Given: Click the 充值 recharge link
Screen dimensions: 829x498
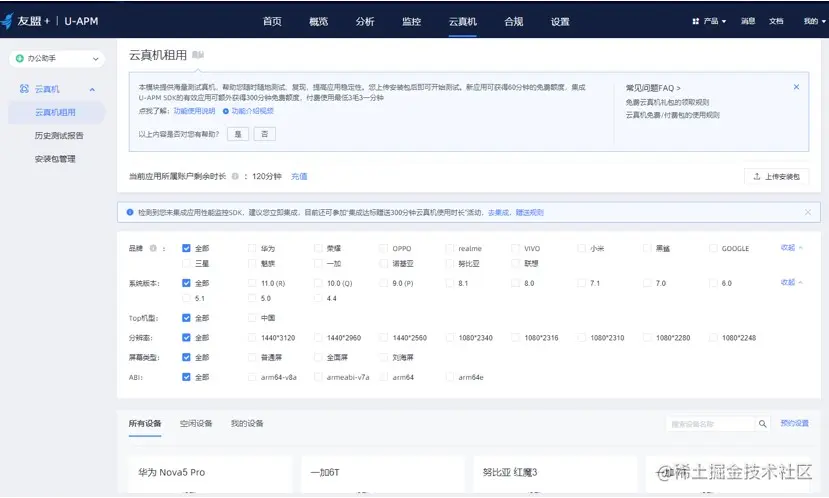Looking at the screenshot, I should (299, 176).
